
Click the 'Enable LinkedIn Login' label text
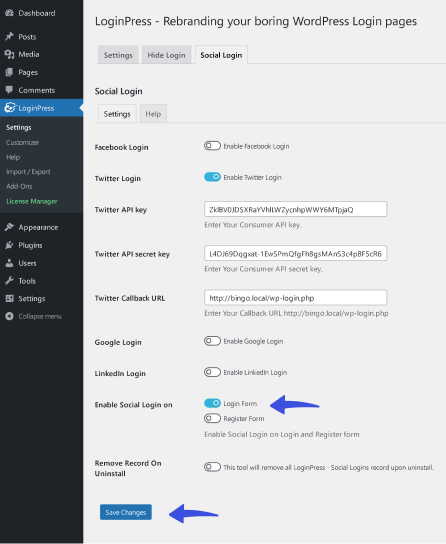(255, 372)
